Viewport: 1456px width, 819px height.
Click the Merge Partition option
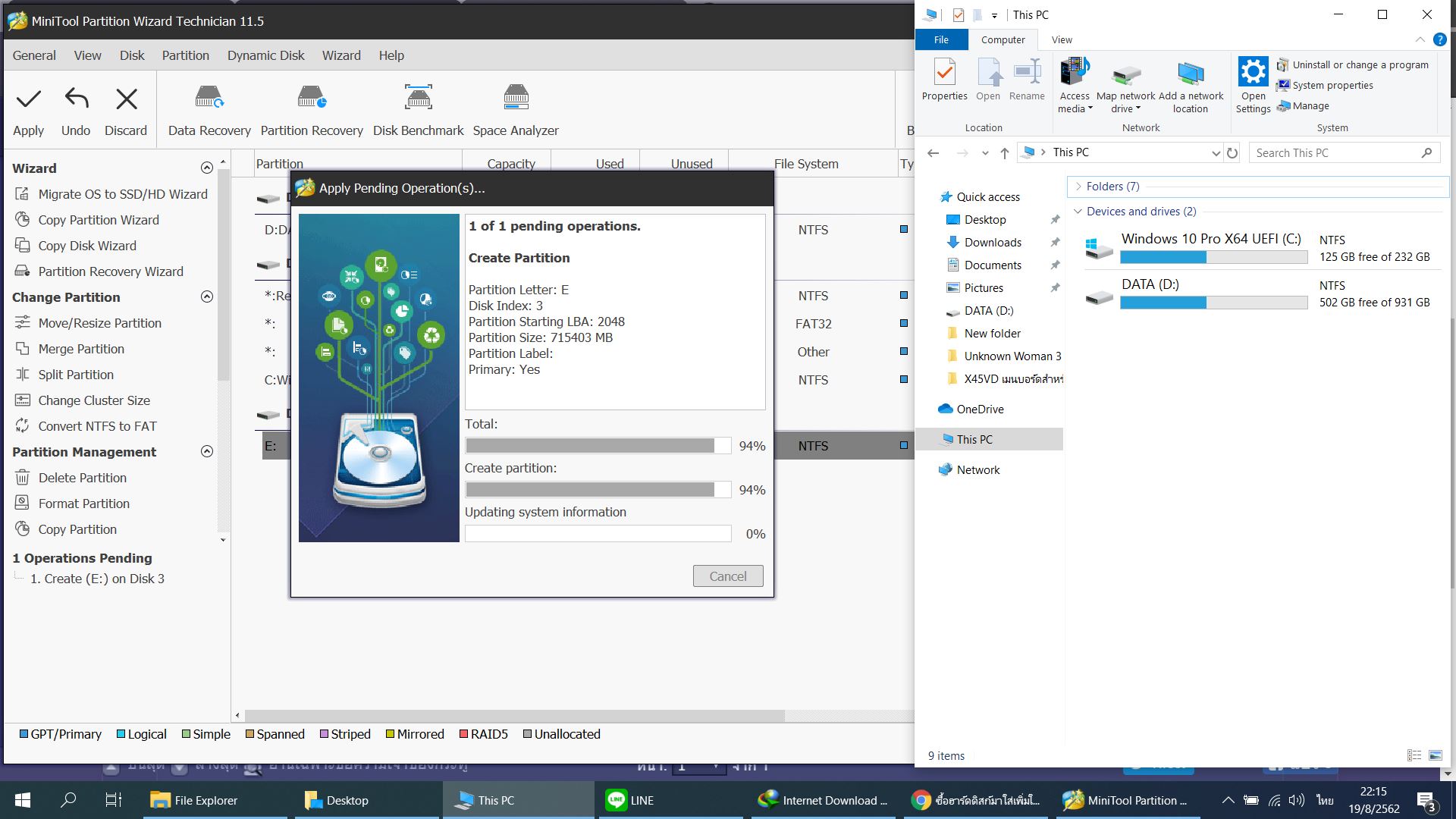coord(81,349)
